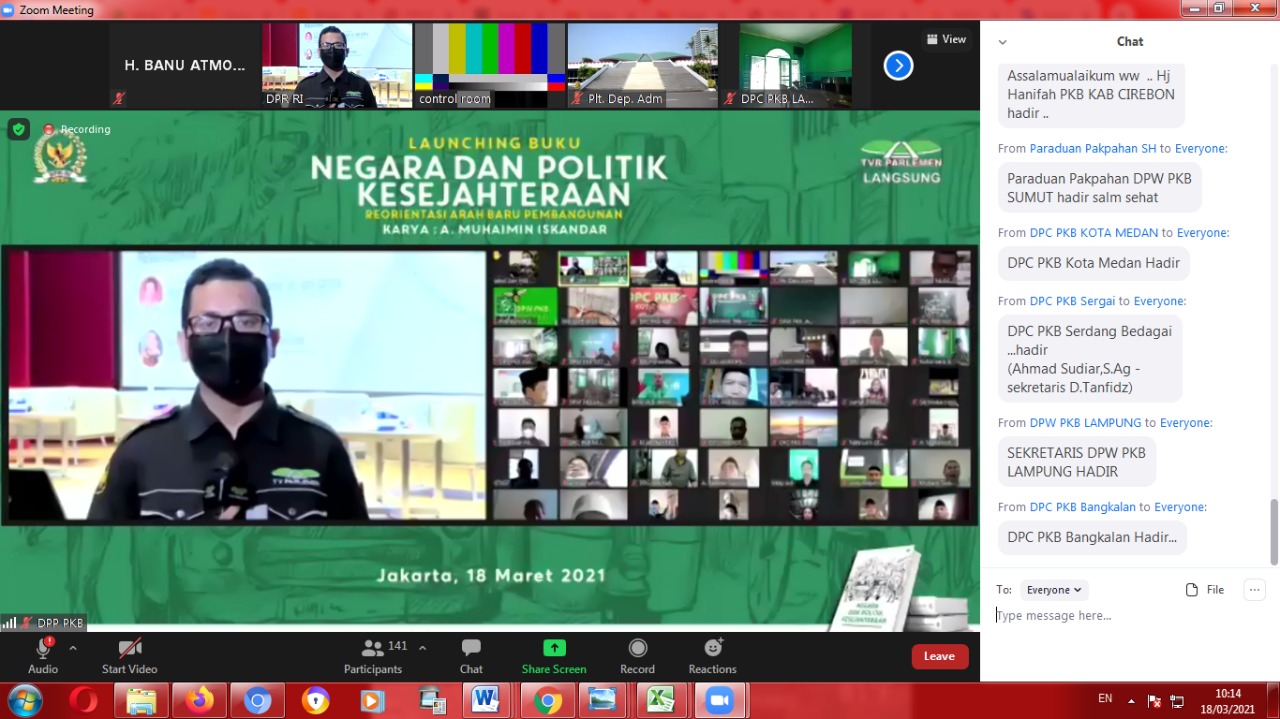Select the DPC PKB LA video thumbnail
Screen dimensions: 1280x719
click(795, 66)
